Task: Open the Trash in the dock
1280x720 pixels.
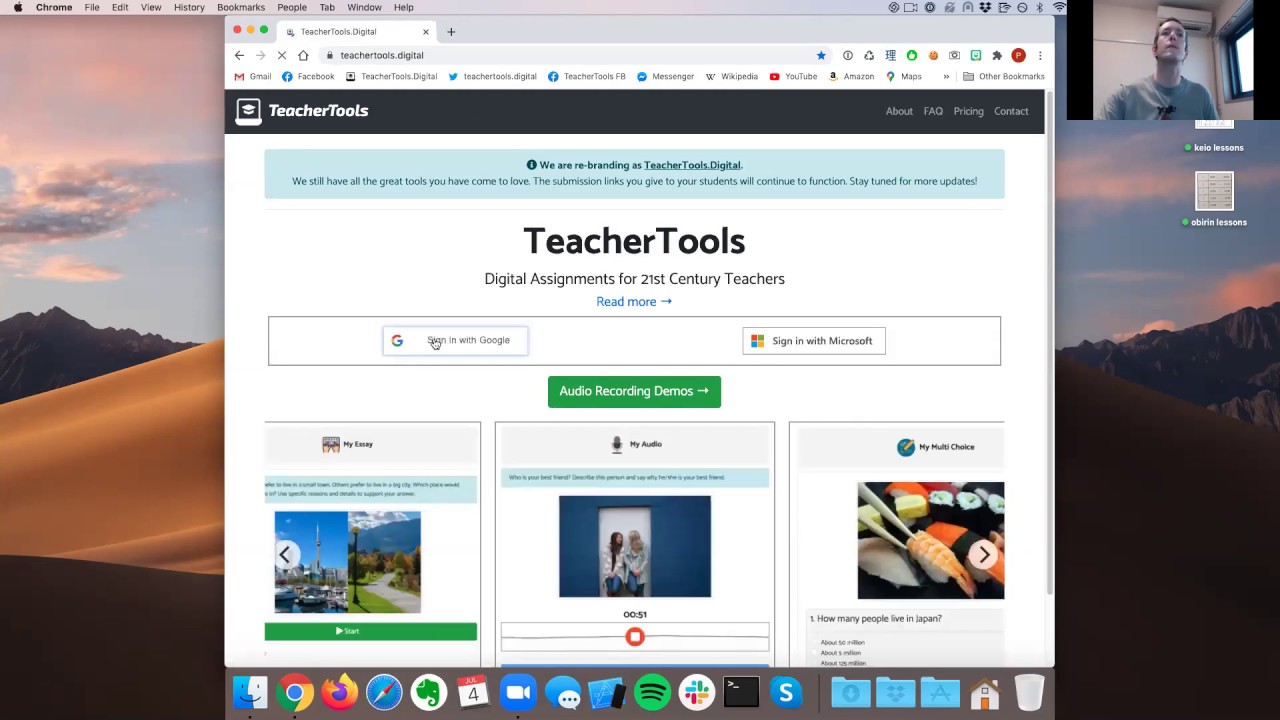Action: click(x=1029, y=692)
